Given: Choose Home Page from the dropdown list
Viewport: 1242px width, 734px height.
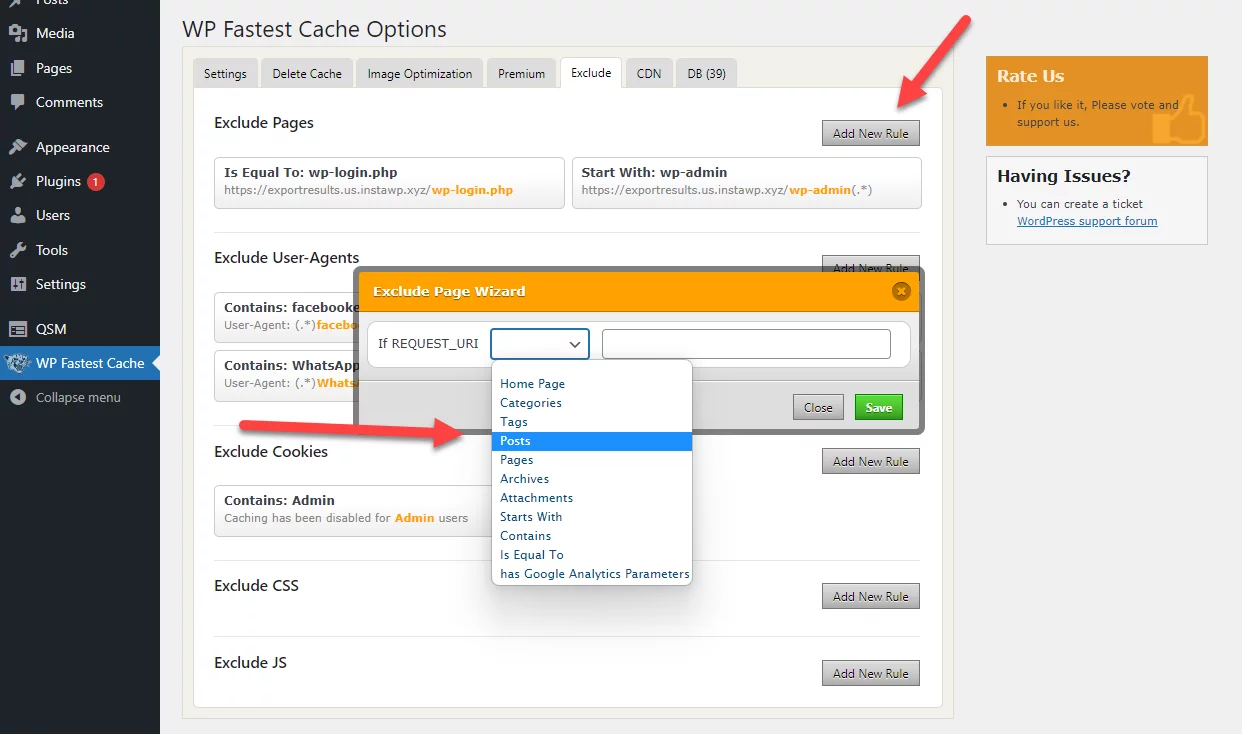Looking at the screenshot, I should coord(592,384).
